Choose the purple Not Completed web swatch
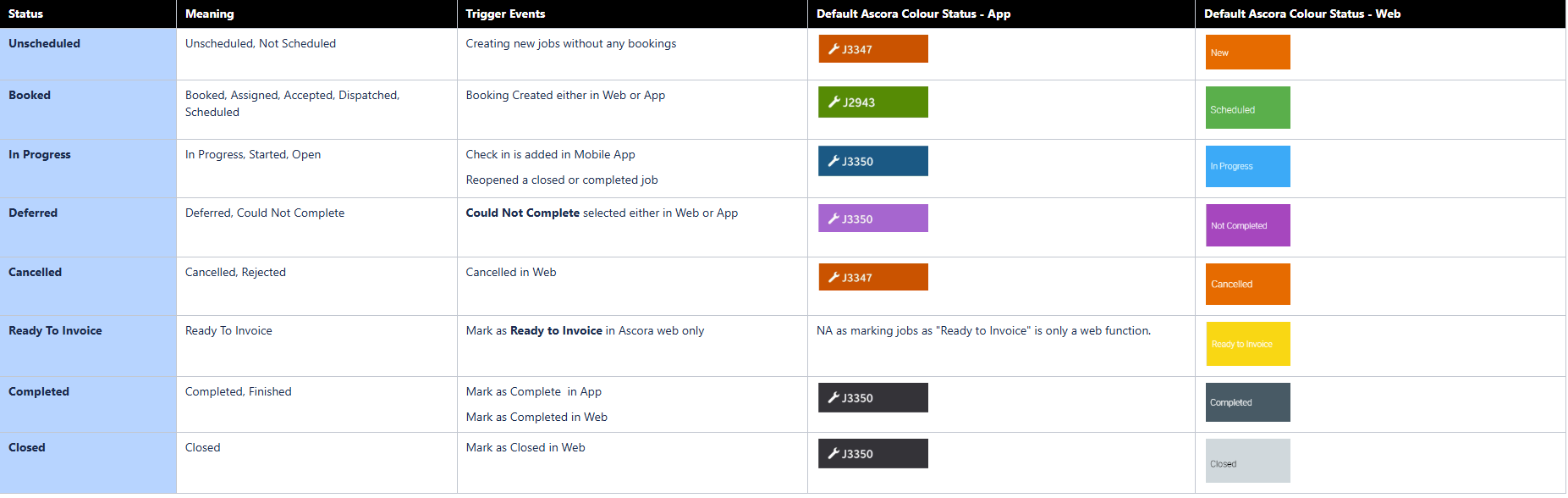This screenshot has height=498, width=1568. pos(1247,225)
